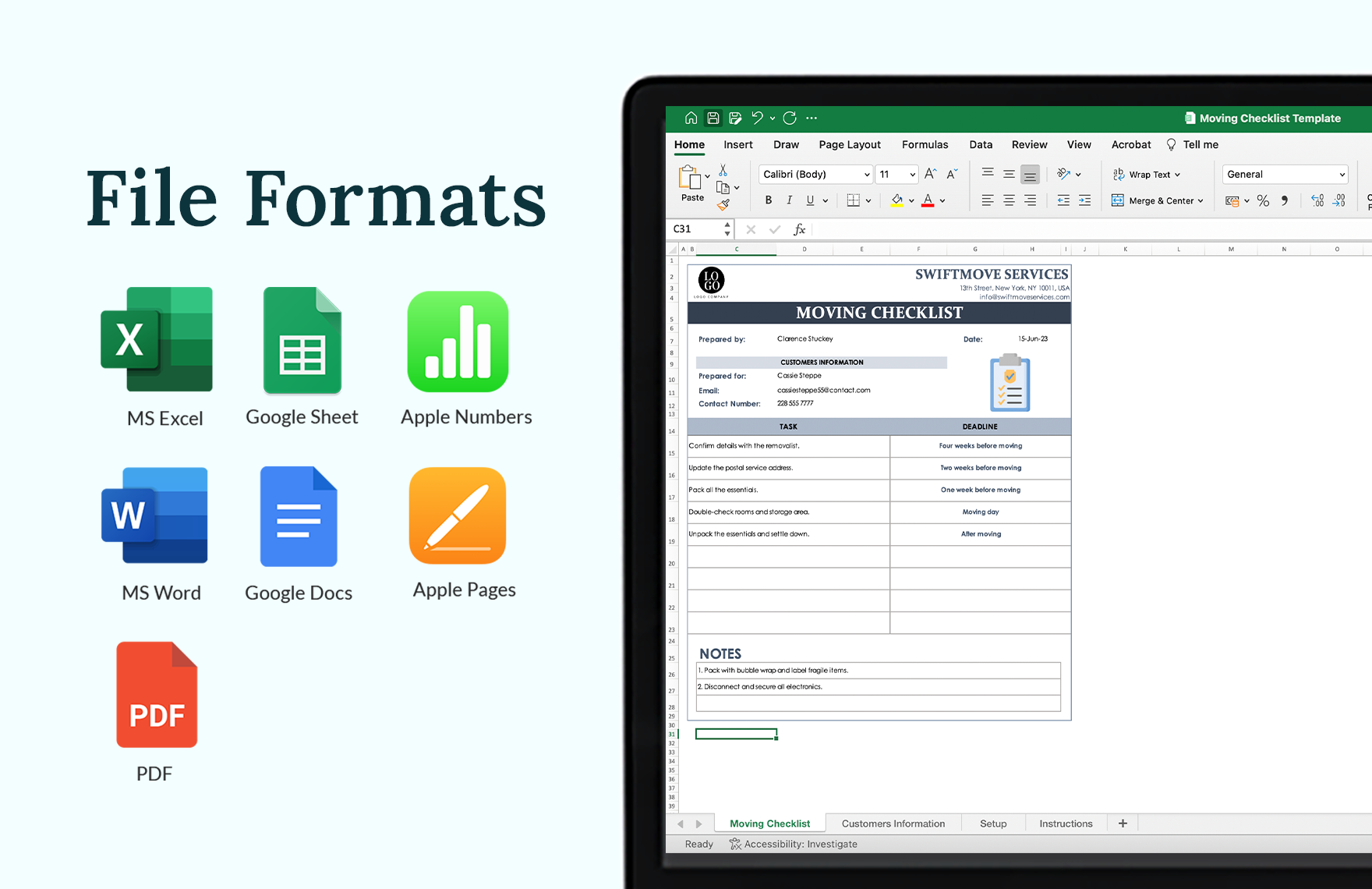Screen dimensions: 1372x889
Task: Click the Decrease Decimal icon
Action: (1338, 200)
